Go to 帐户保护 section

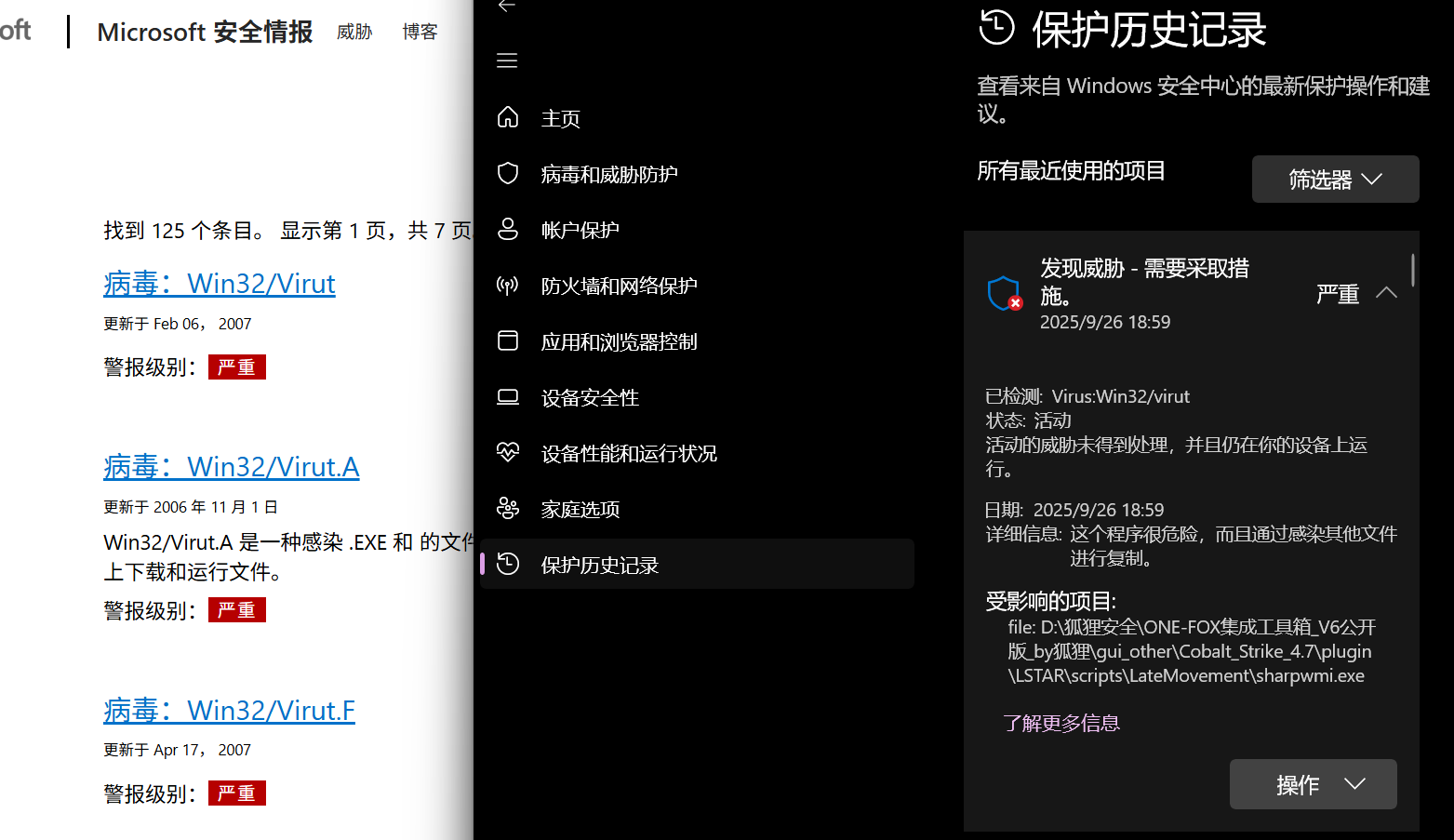tap(580, 231)
